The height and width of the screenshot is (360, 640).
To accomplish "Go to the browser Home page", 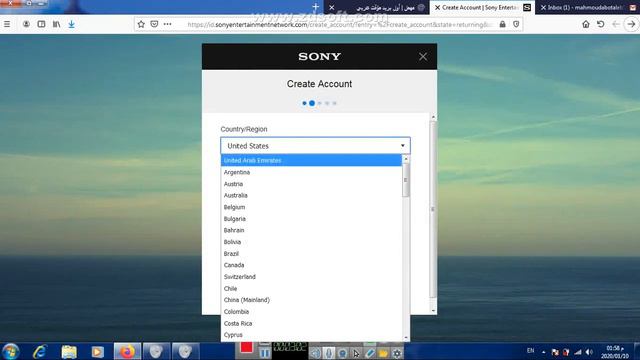I will (586, 24).
